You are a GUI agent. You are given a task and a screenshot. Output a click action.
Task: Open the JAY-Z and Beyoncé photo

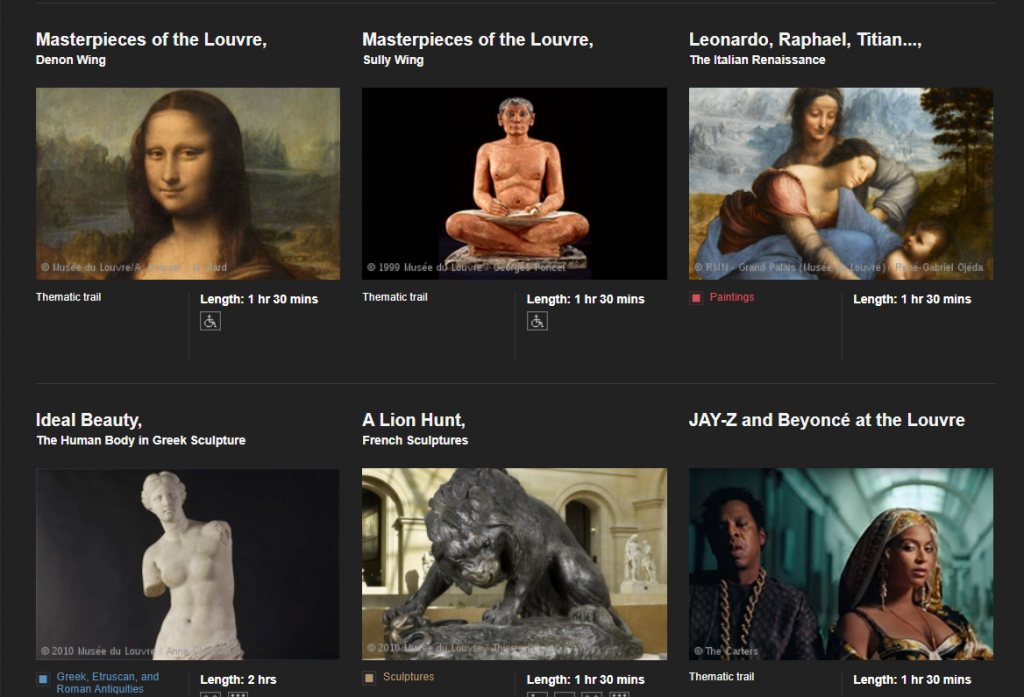[x=840, y=564]
